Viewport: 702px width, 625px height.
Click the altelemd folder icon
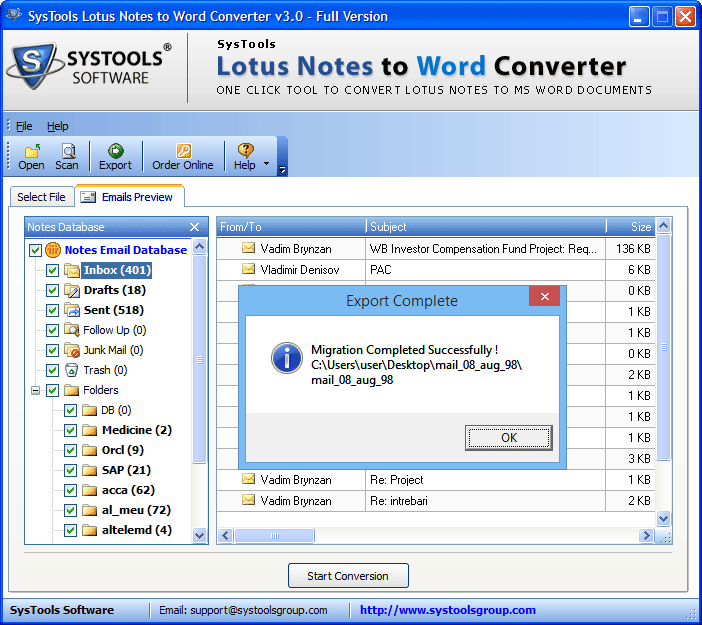point(90,530)
